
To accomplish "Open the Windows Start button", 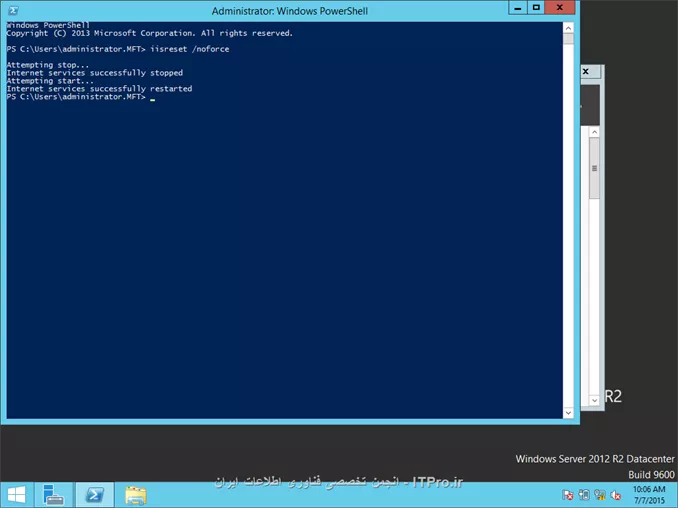I will pyautogui.click(x=16, y=495).
